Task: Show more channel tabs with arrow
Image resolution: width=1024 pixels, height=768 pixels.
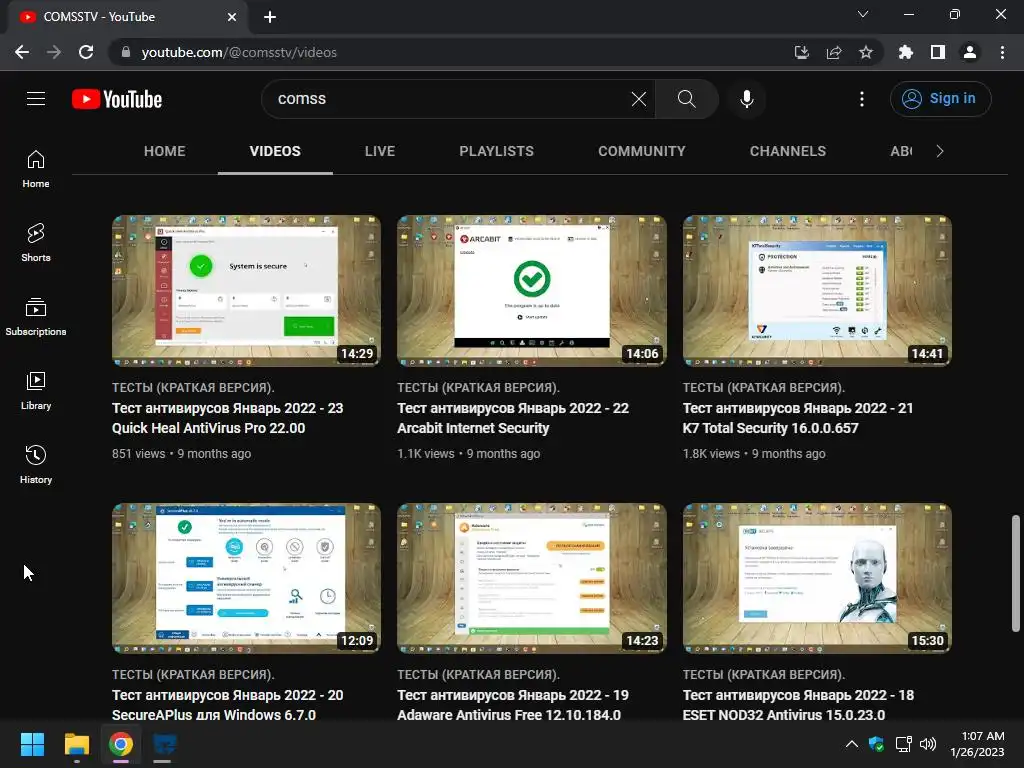Action: tap(940, 151)
